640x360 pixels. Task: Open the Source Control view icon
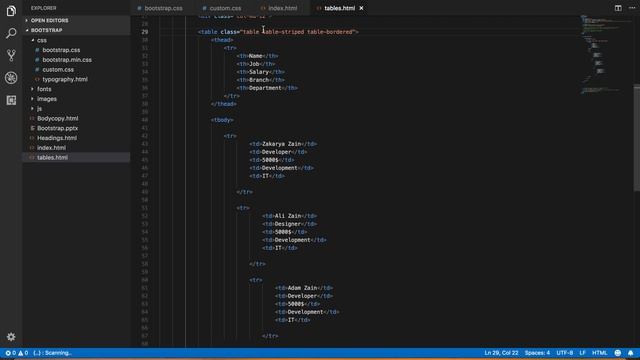(11, 55)
